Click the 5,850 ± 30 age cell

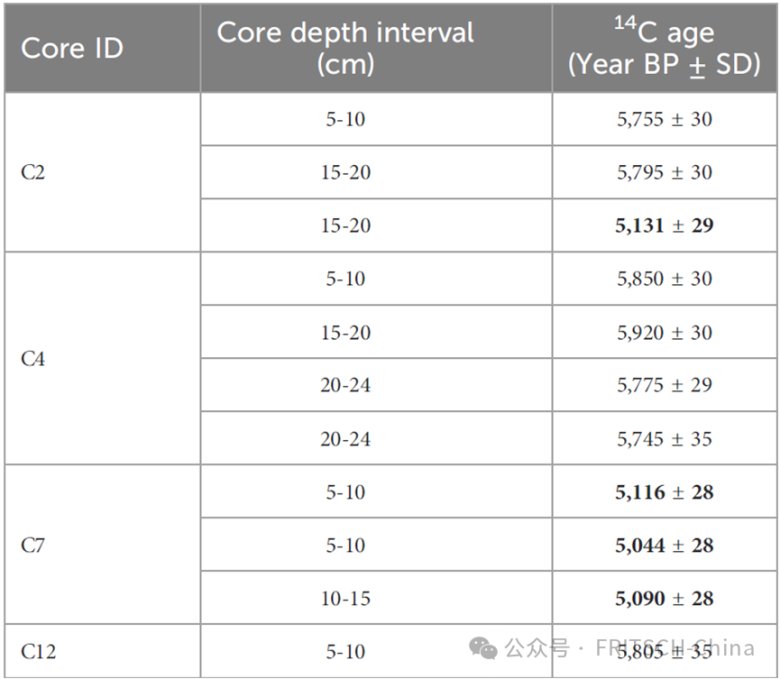[664, 279]
